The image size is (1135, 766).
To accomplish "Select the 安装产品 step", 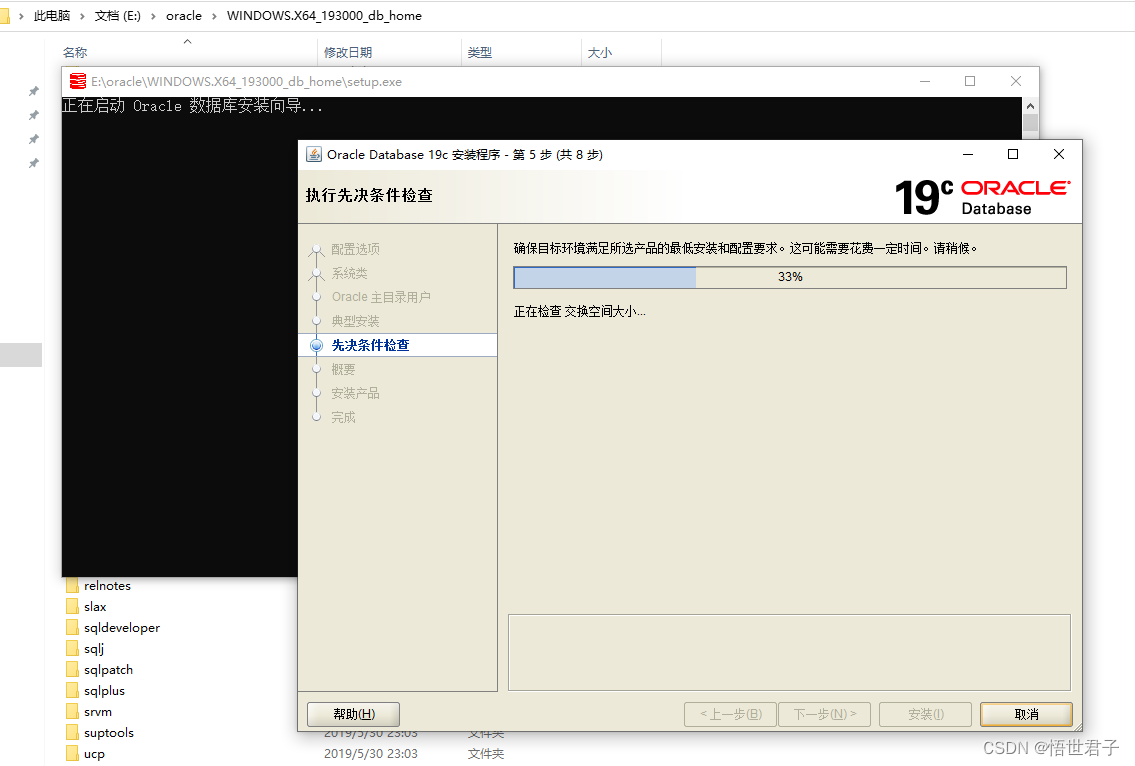I will (355, 393).
